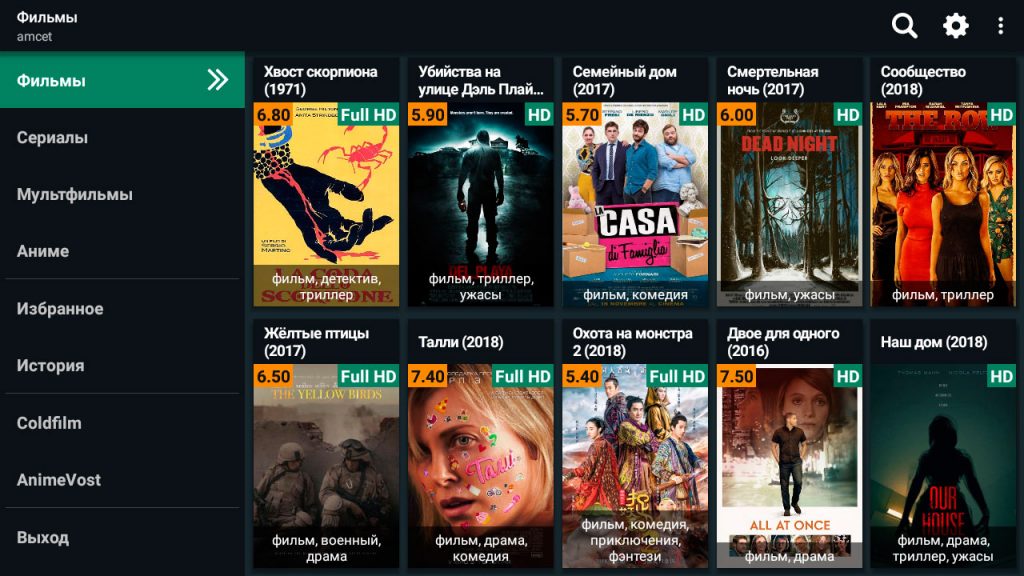Click the 7.50 rating badge on Двое для одного

tap(737, 376)
